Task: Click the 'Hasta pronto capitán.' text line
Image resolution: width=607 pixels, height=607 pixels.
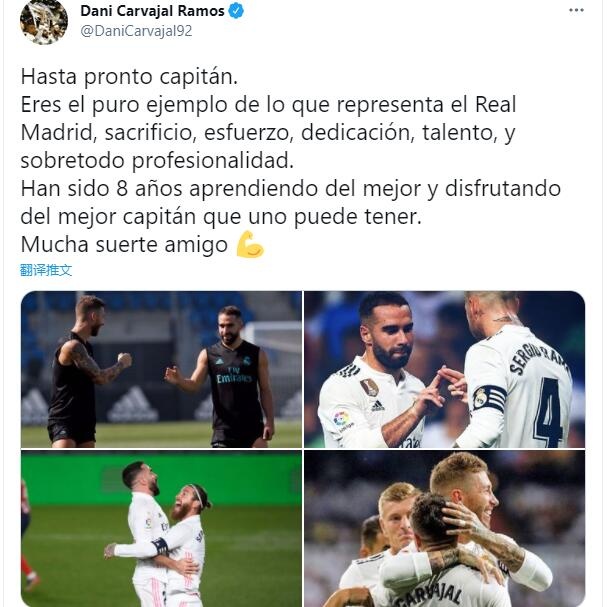Action: click(129, 76)
